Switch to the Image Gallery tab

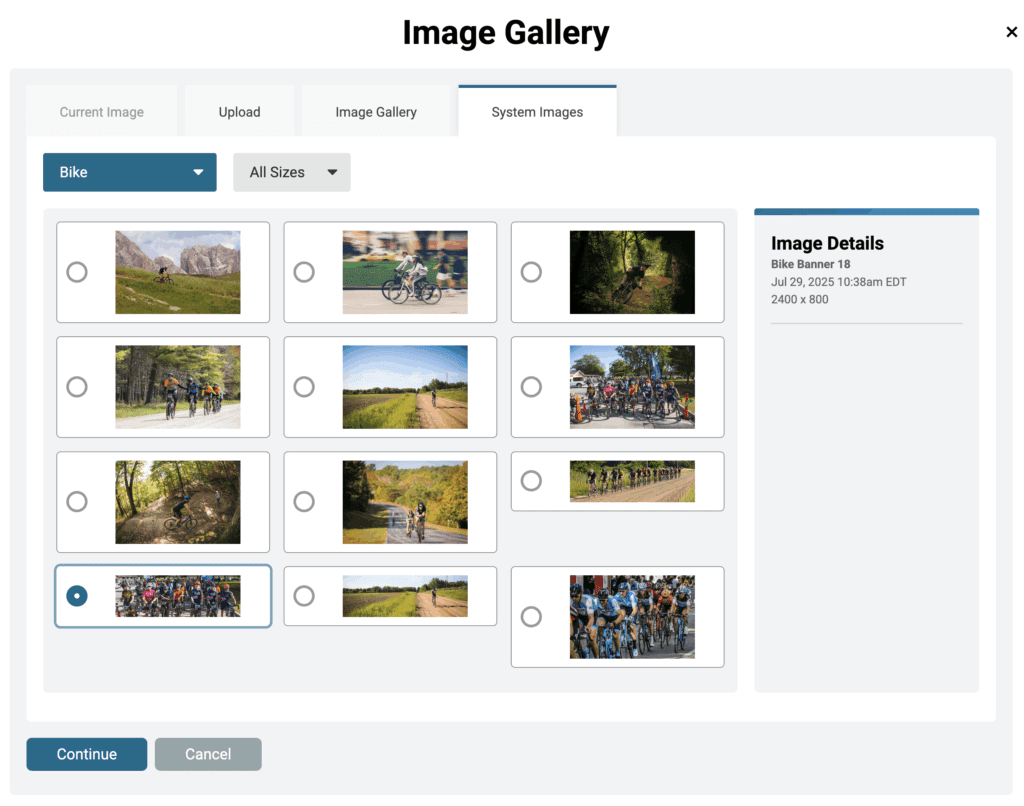tap(376, 112)
